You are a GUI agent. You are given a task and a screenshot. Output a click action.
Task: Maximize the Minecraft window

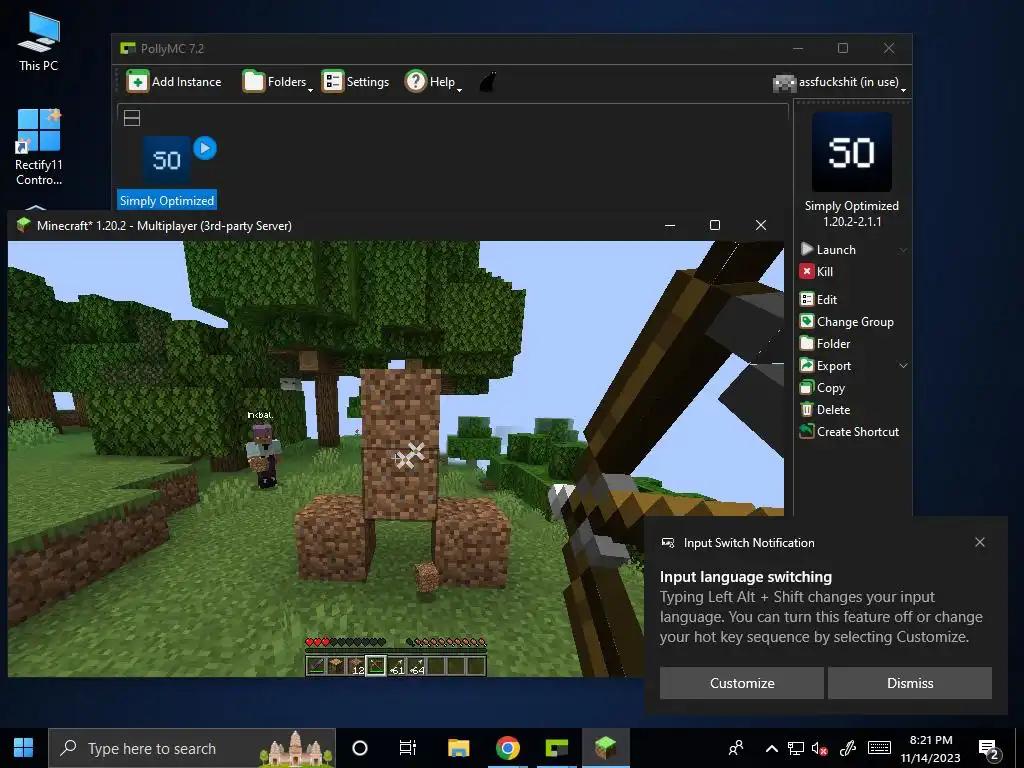pyautogui.click(x=715, y=225)
